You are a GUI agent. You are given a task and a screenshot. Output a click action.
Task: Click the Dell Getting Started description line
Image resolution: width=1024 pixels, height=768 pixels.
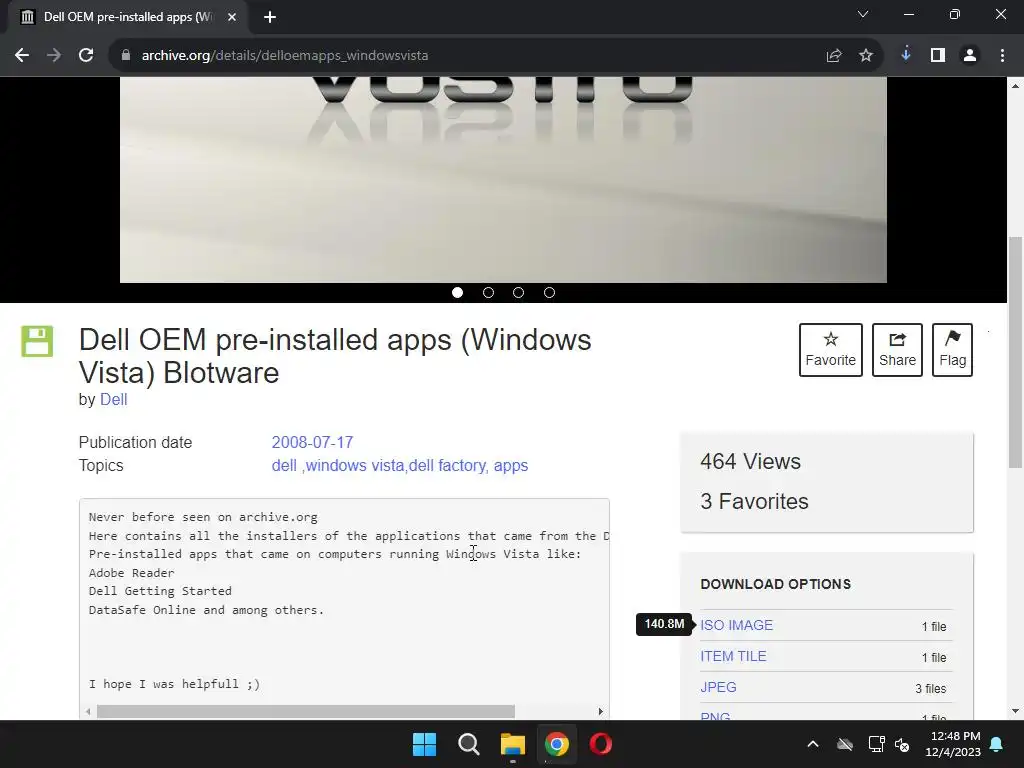(x=160, y=591)
